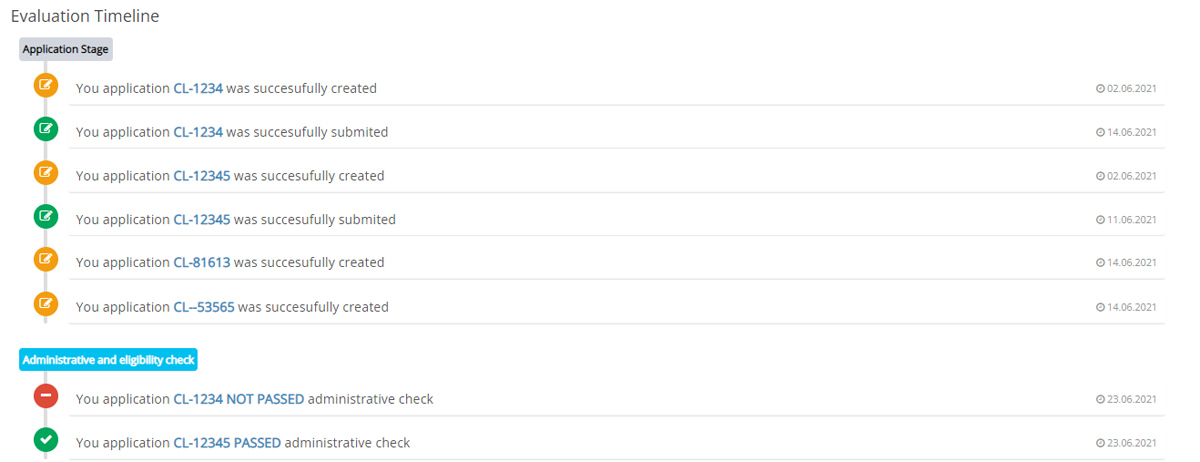
Task: Click the CL-12345 PASSED link
Action: [x=227, y=443]
